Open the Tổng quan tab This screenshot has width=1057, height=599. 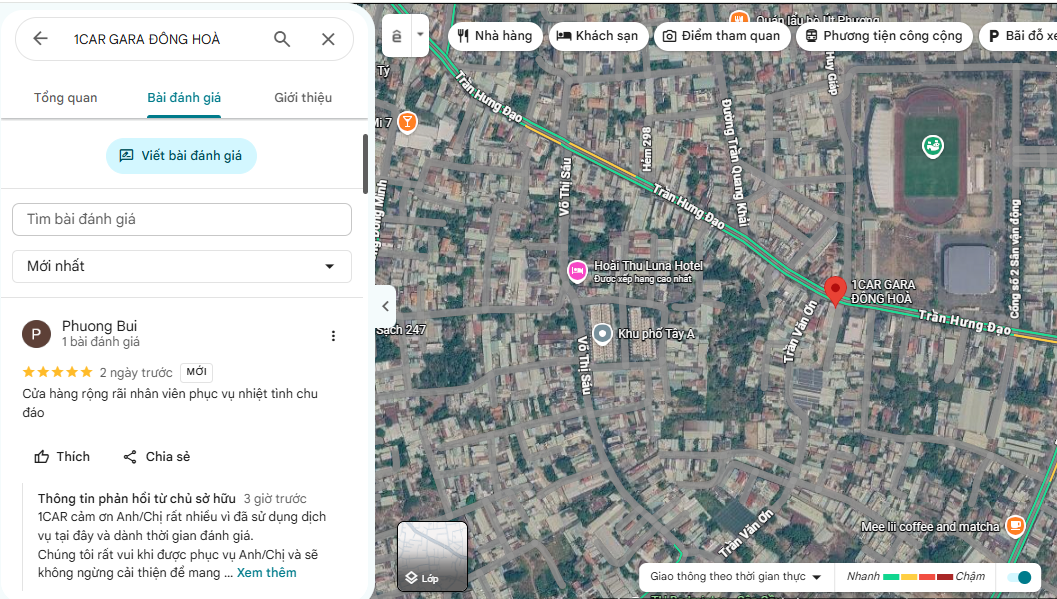[65, 98]
